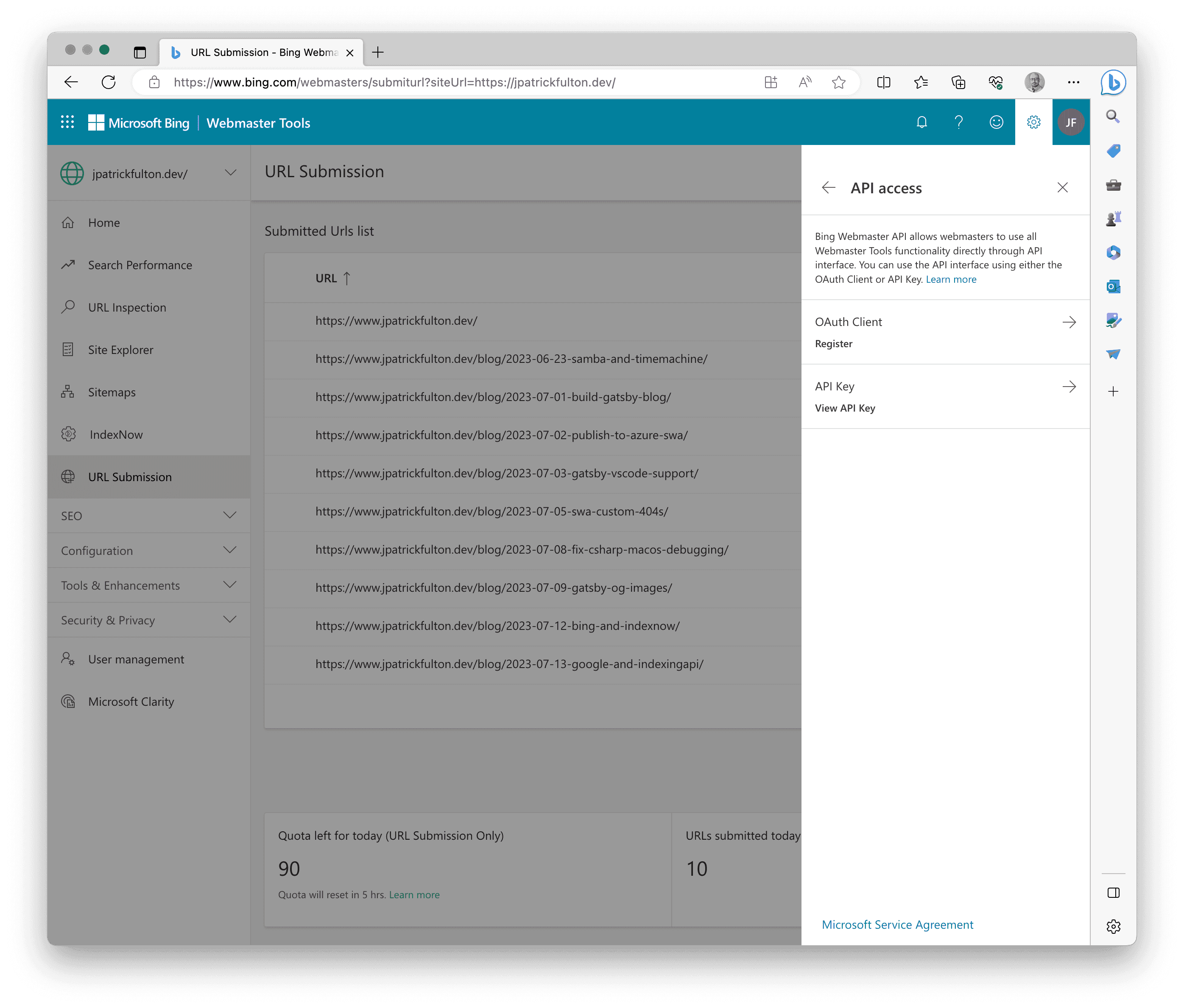Open the Microsoft apps launcher grid
This screenshot has height=1008, width=1184.
point(67,122)
